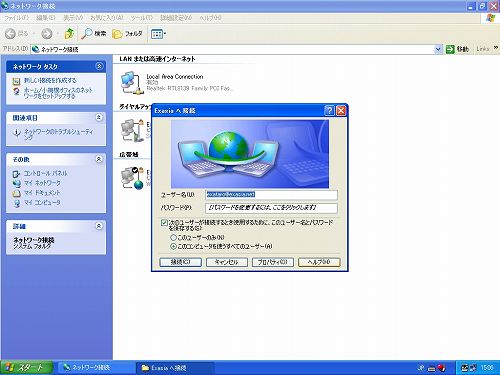Screen dimensions: 500x375
Task: Open the File (ファイル) menu
Action: [x=16, y=18]
